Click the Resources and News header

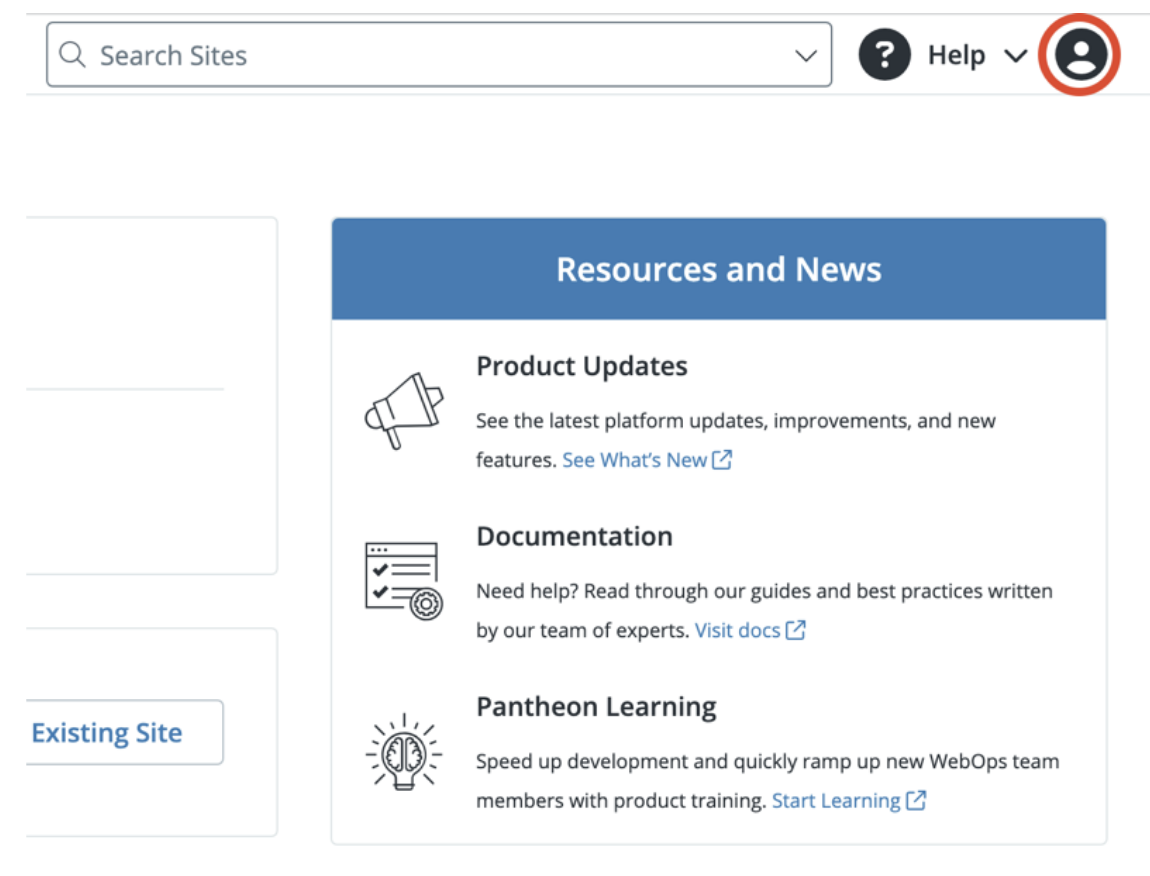(718, 269)
